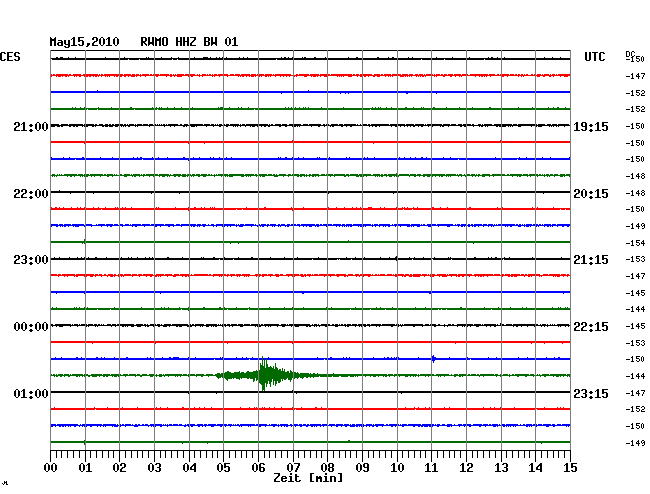Click the 22:15 UTC time label
This screenshot has height=494, width=650.
pyautogui.click(x=591, y=327)
